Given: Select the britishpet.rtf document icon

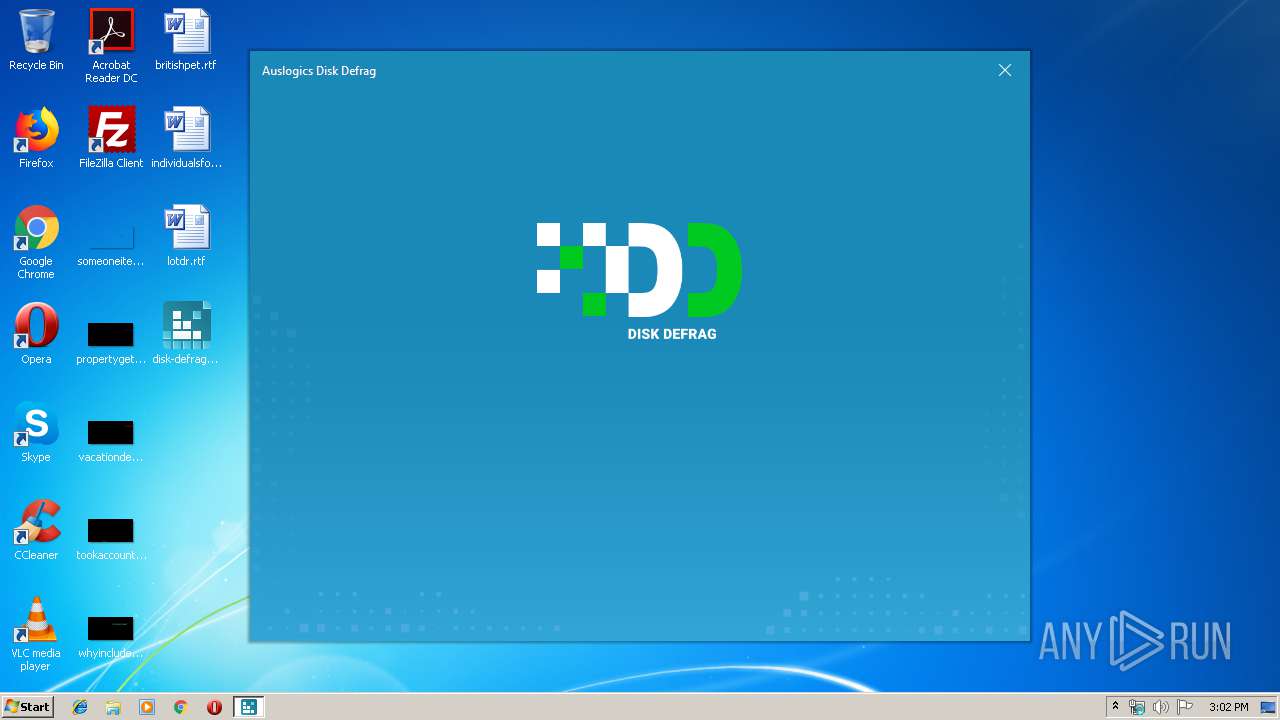Looking at the screenshot, I should pos(186,41).
